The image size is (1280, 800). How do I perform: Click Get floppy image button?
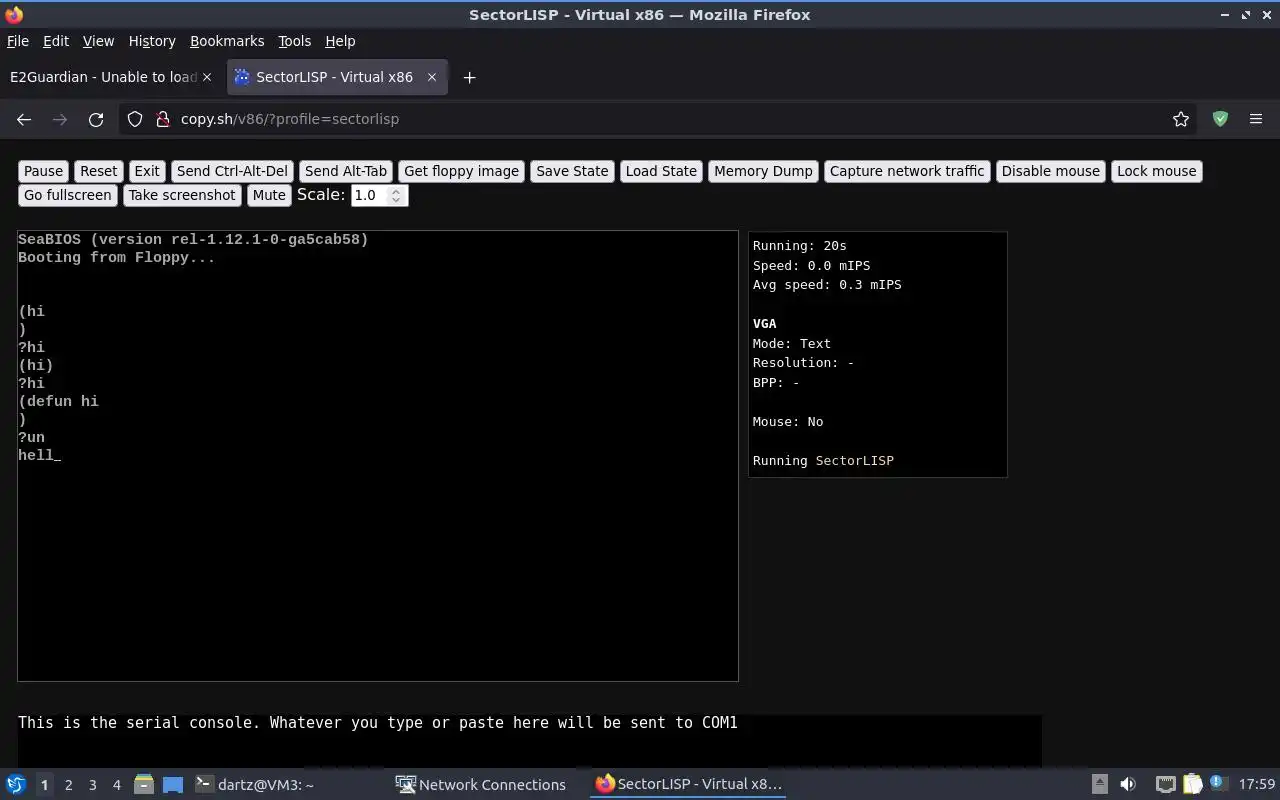461,171
